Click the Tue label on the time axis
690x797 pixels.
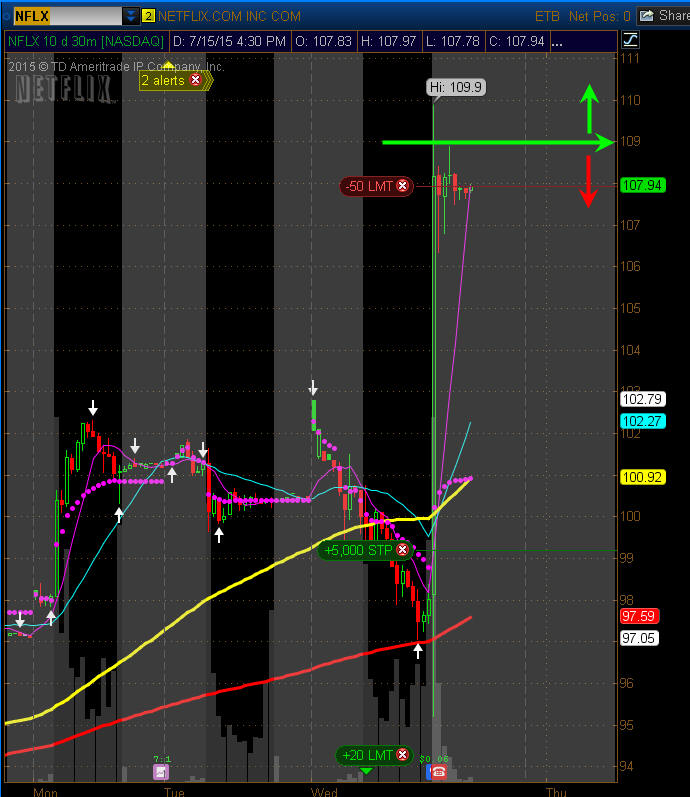click(174, 792)
